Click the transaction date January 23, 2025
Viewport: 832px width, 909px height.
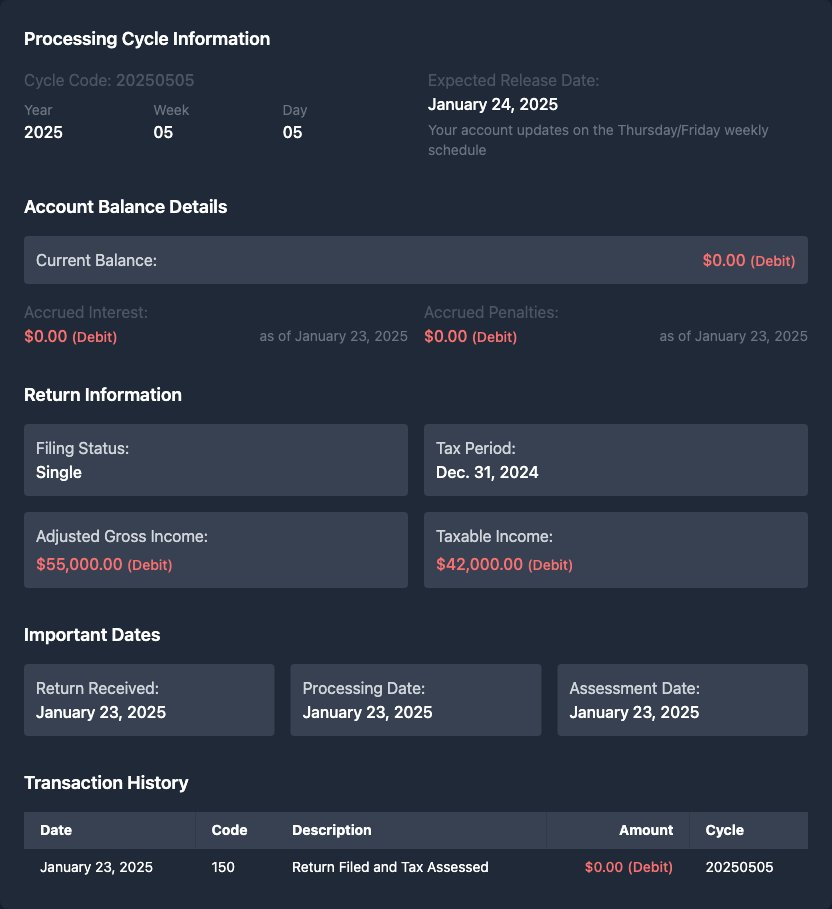[x=96, y=867]
